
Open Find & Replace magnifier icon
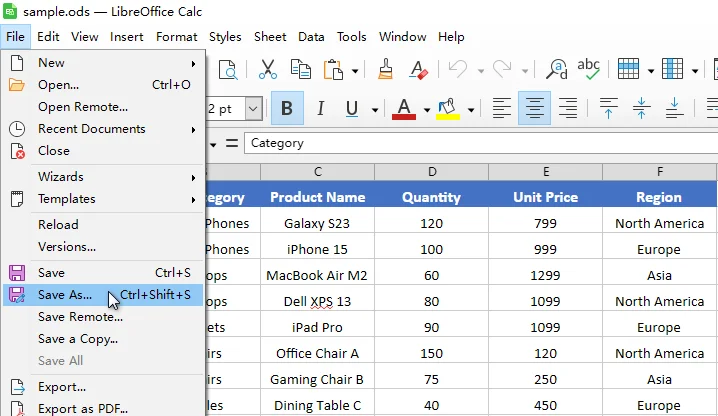[556, 70]
